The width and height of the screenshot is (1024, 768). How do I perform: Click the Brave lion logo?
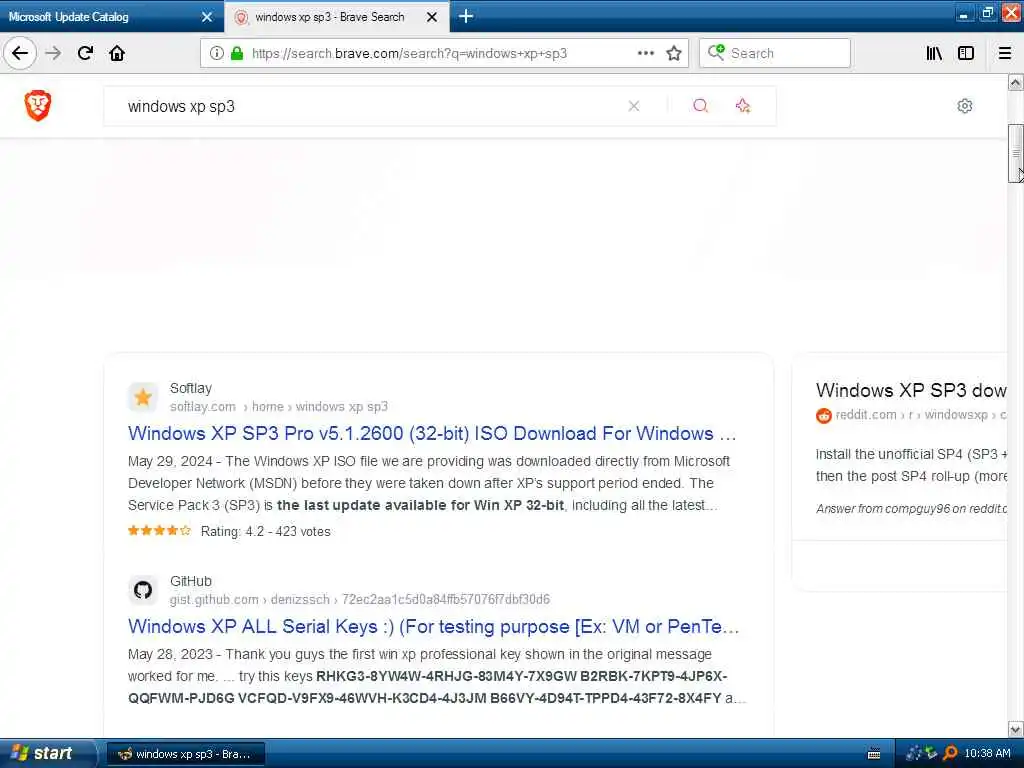[x=38, y=105]
